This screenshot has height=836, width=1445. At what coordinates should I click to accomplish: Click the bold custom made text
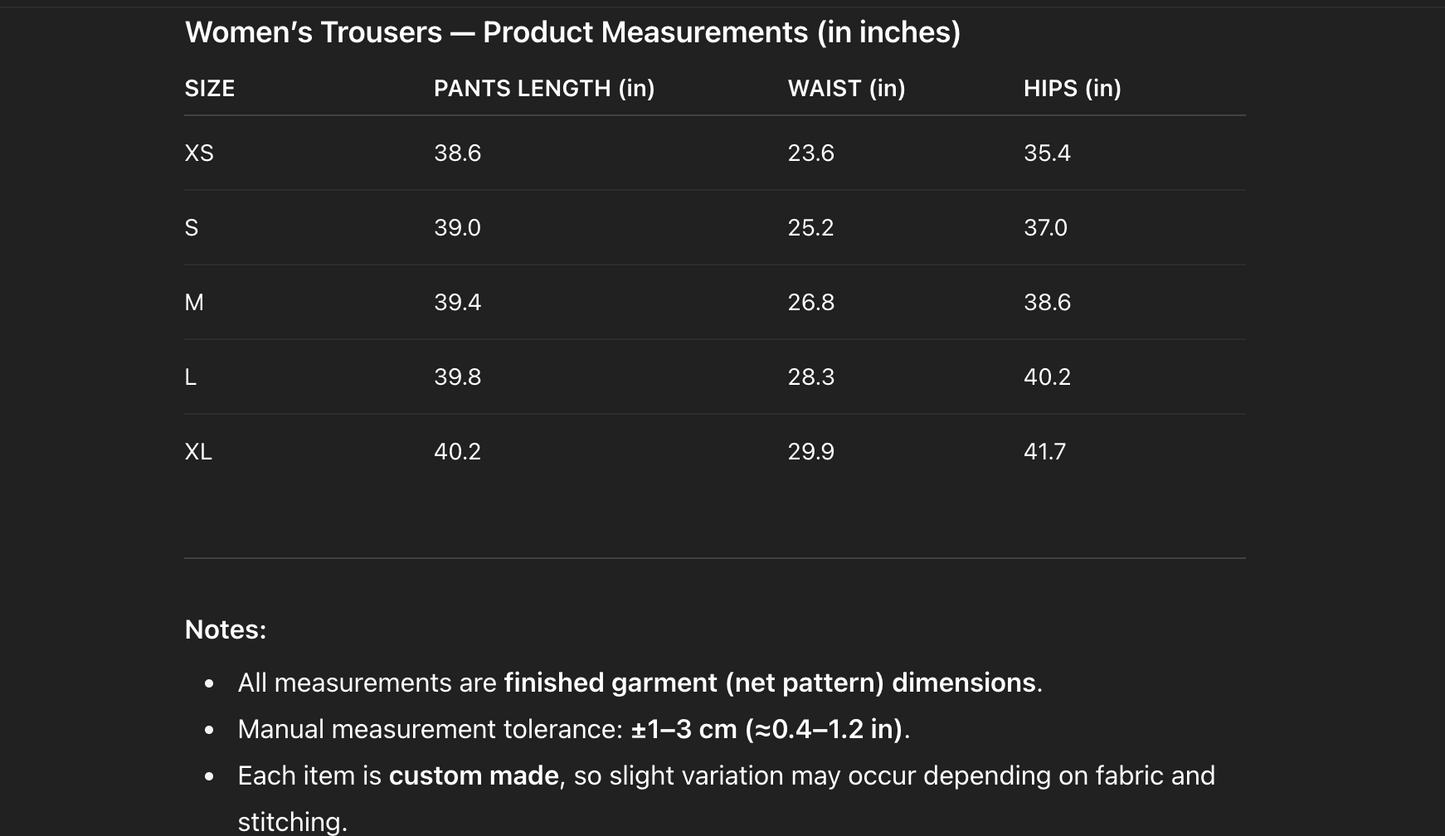coord(473,776)
